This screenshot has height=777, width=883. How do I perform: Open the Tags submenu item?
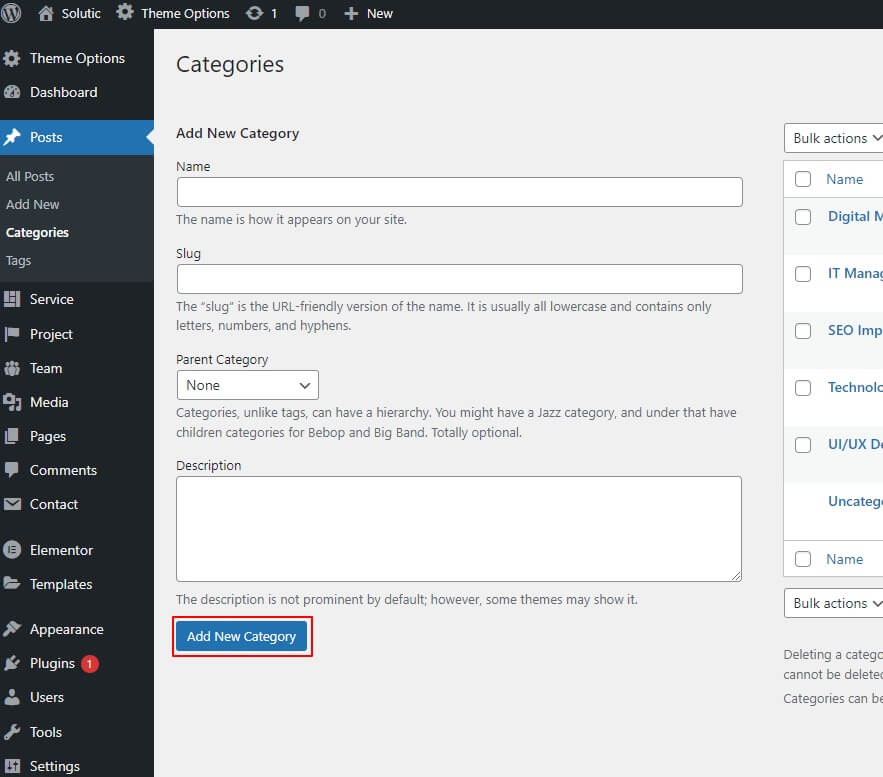tap(18, 260)
